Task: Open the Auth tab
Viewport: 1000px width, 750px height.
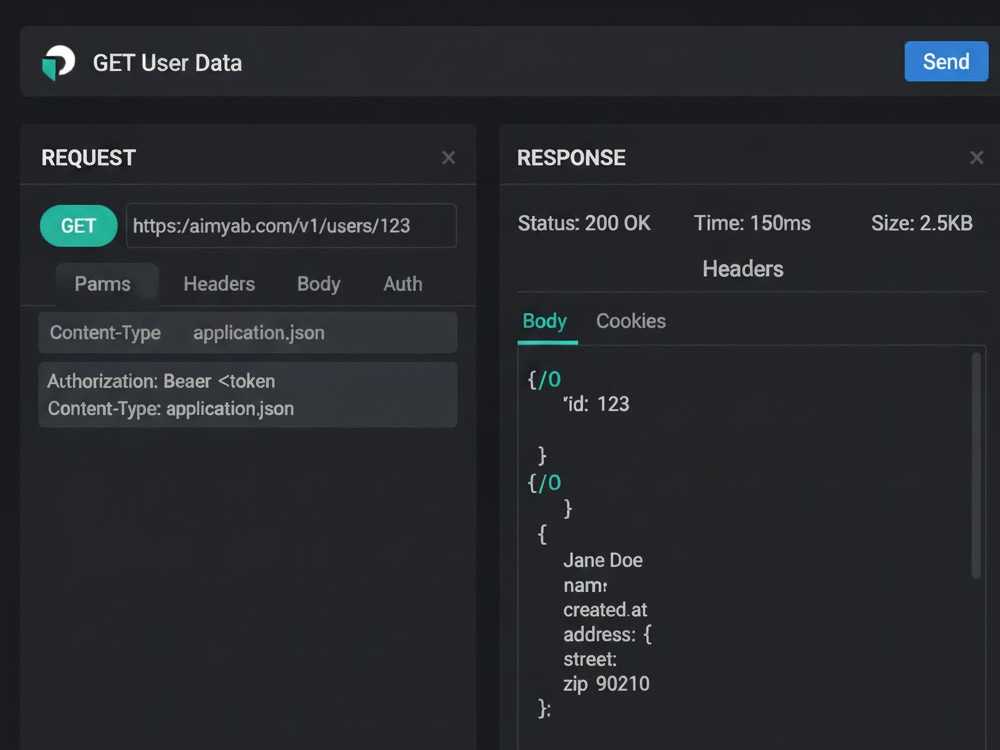Action: tap(402, 284)
